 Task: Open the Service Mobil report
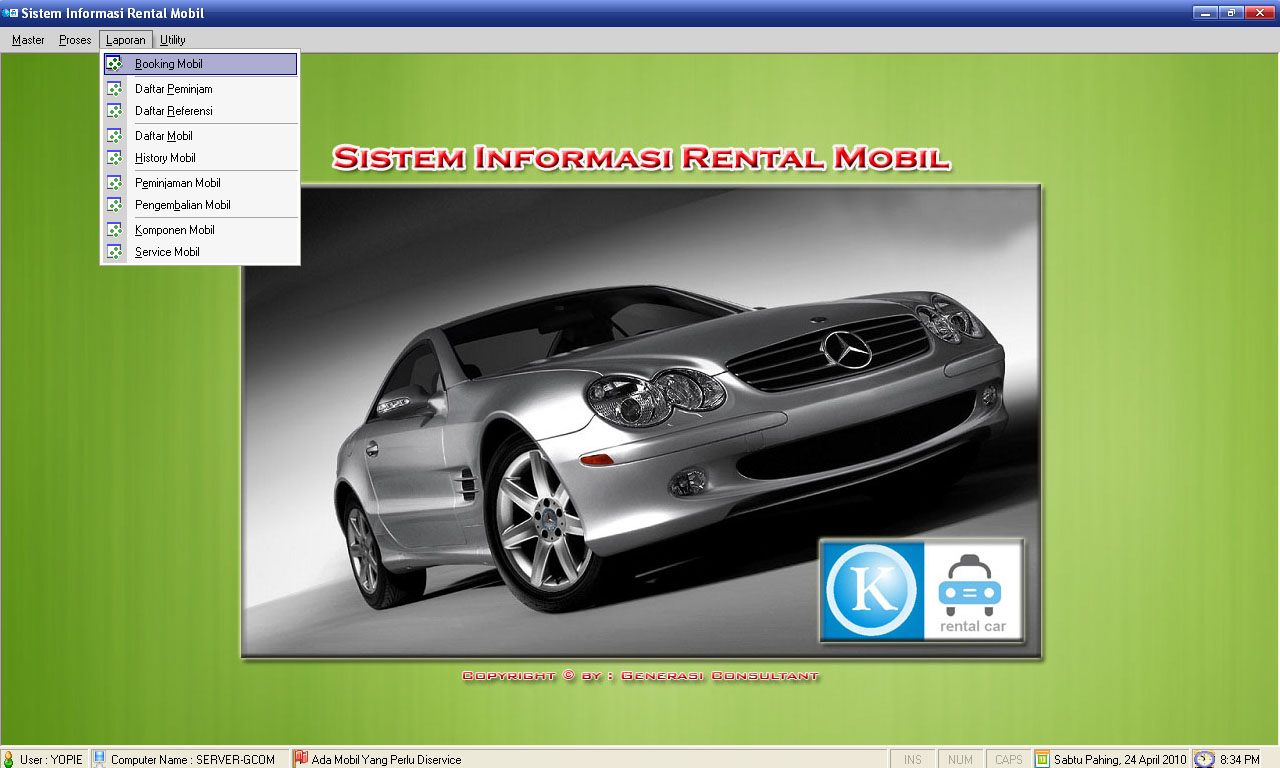(167, 252)
